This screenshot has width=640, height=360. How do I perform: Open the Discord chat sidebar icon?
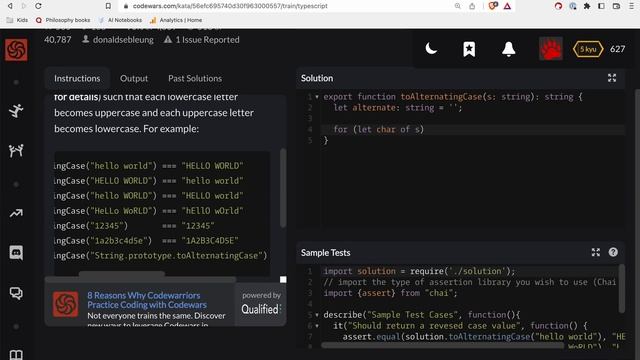(16, 253)
